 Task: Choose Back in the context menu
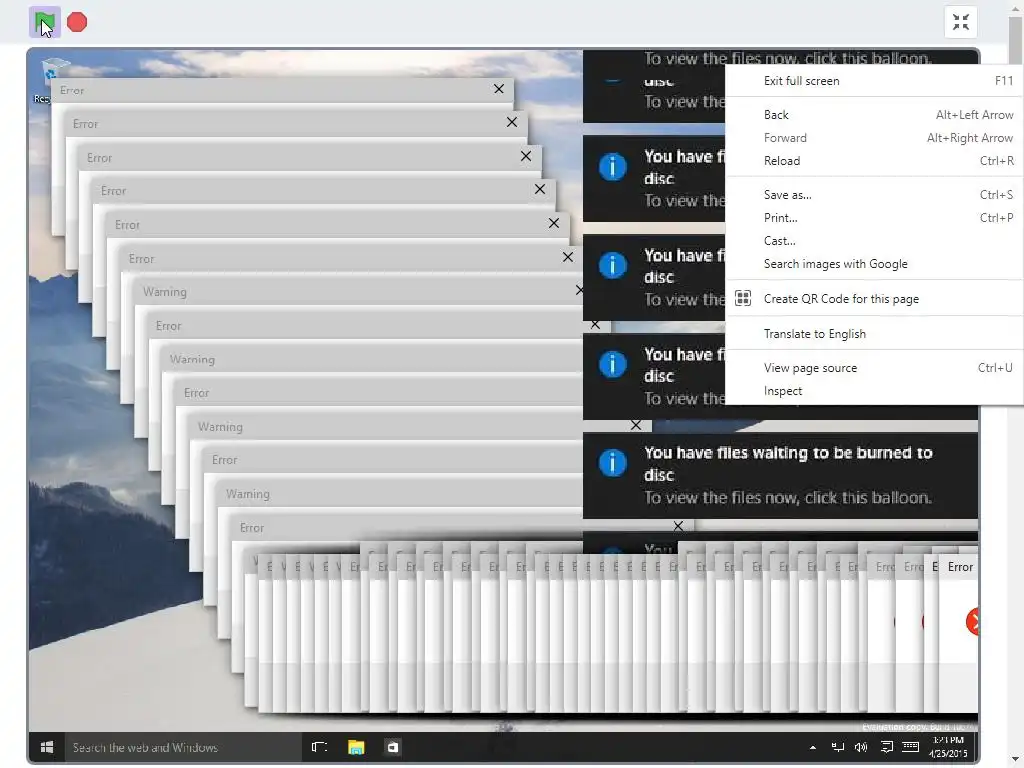coord(874,115)
